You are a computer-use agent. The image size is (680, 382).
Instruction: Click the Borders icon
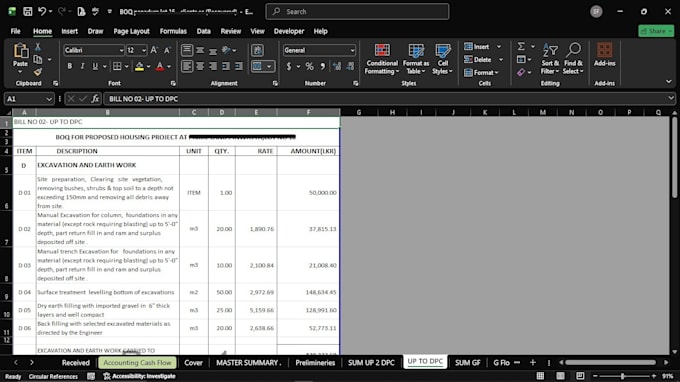(x=117, y=66)
